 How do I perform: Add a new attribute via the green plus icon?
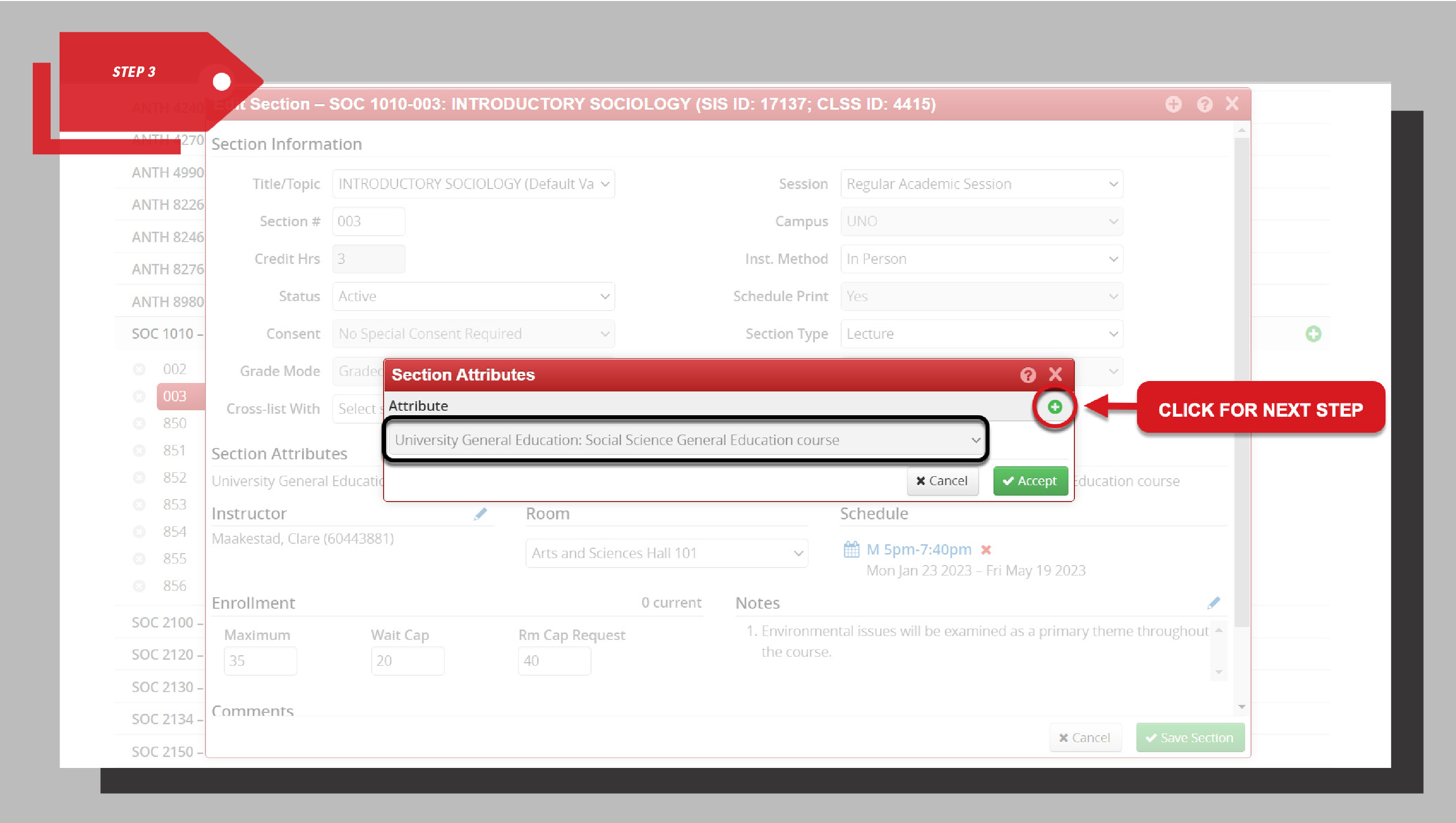(x=1055, y=406)
